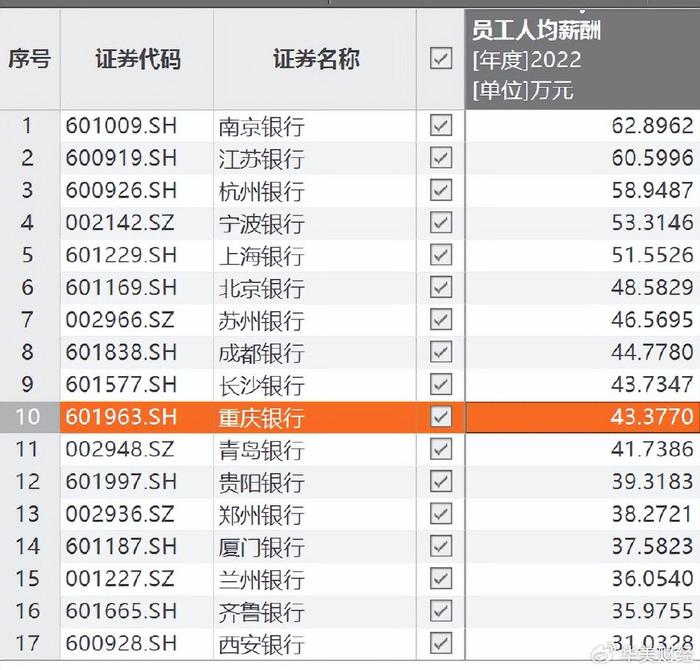
Task: Select stock code 600919.SH
Action: [x=121, y=158]
